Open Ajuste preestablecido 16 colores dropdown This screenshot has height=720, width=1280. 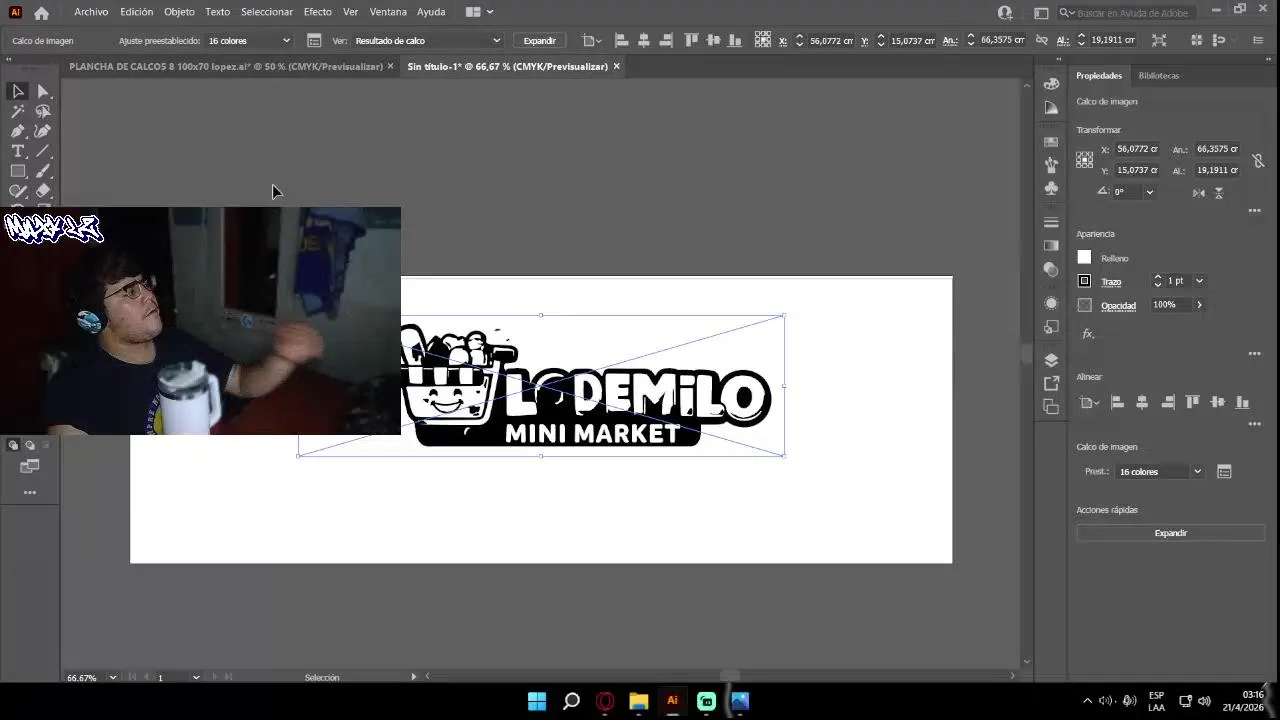(249, 41)
